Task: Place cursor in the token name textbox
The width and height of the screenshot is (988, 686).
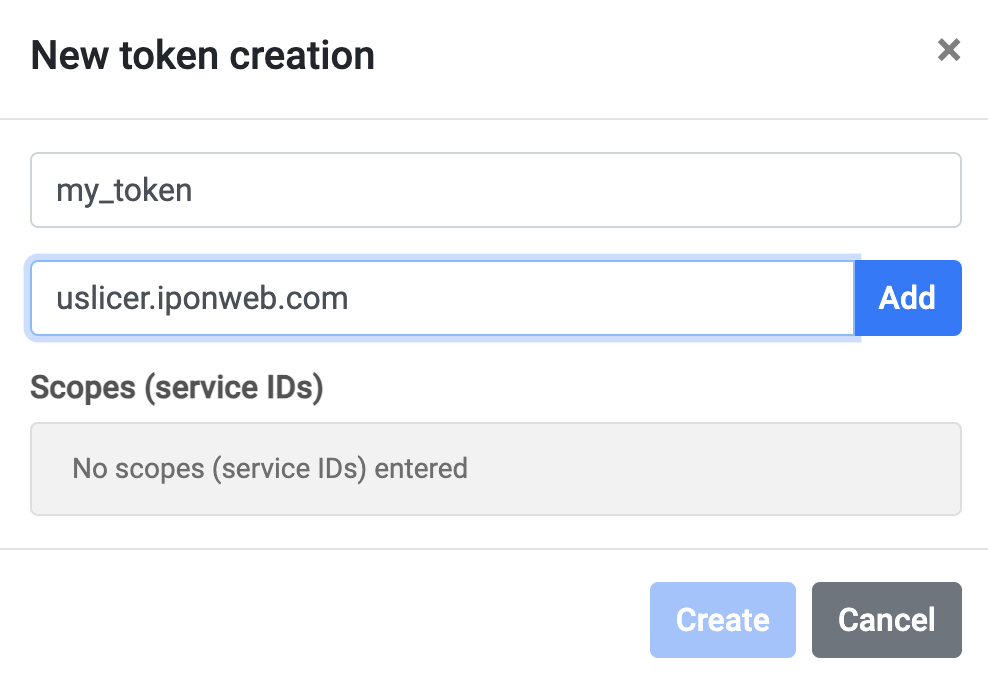Action: tap(495, 190)
